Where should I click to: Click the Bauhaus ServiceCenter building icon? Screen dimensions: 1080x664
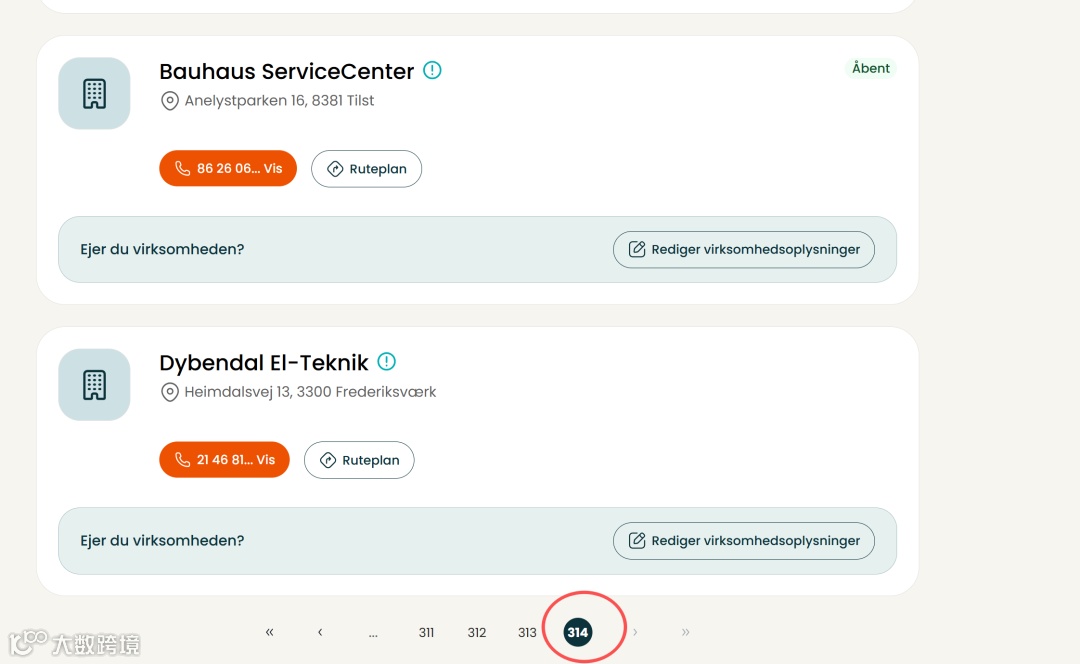click(x=94, y=93)
